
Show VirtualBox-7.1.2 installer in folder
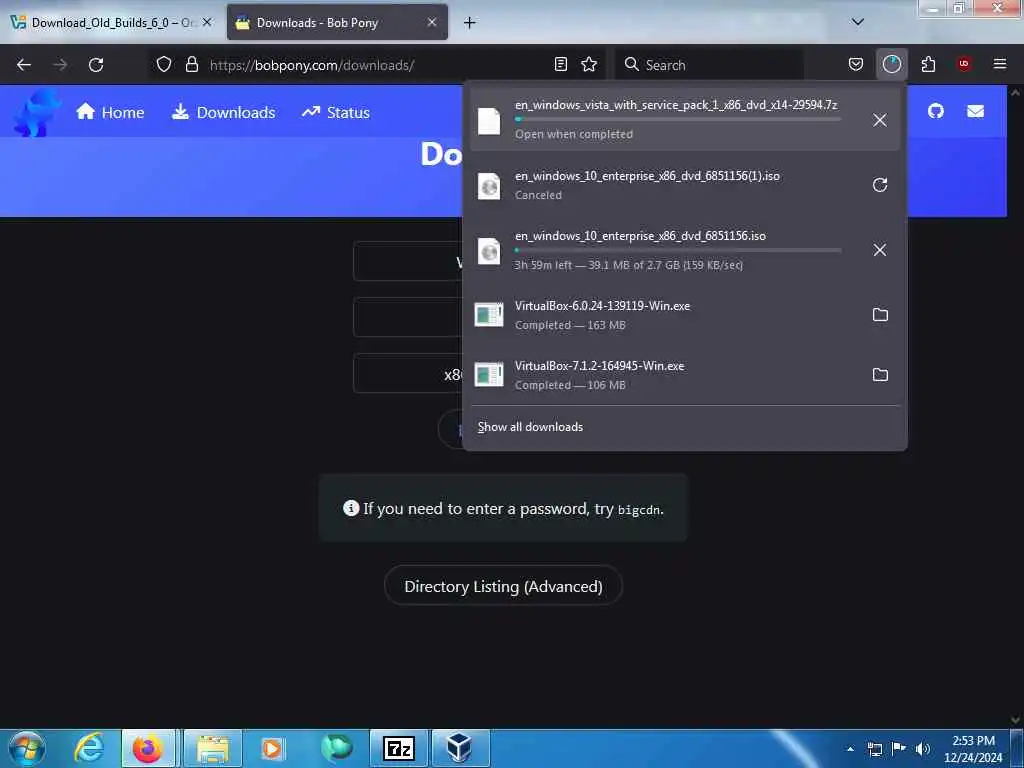point(880,375)
